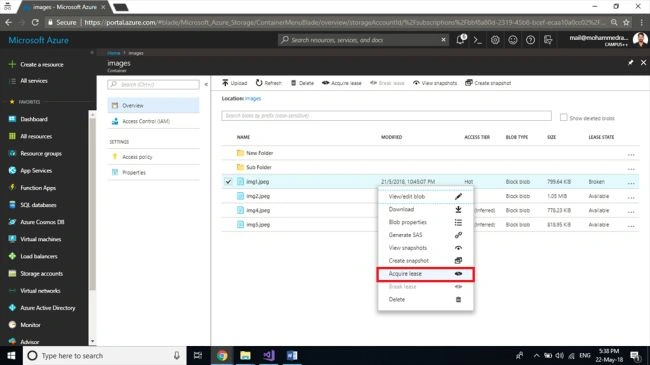Click the user account avatar

tap(640, 40)
